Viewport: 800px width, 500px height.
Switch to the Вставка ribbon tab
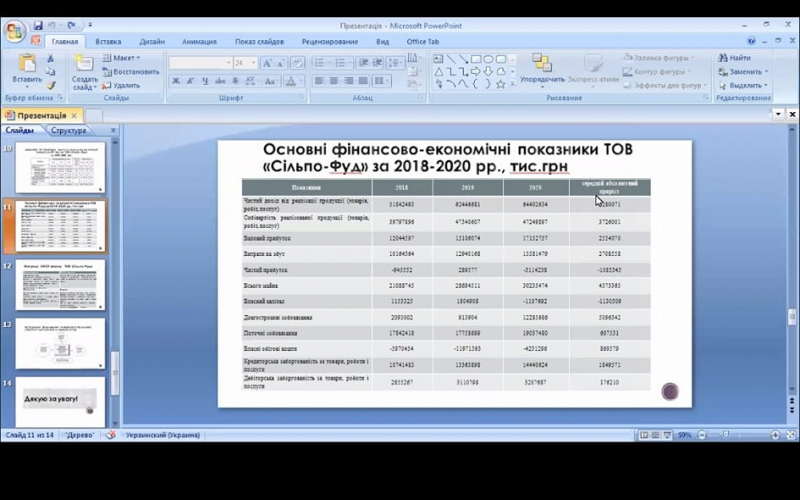(108, 42)
